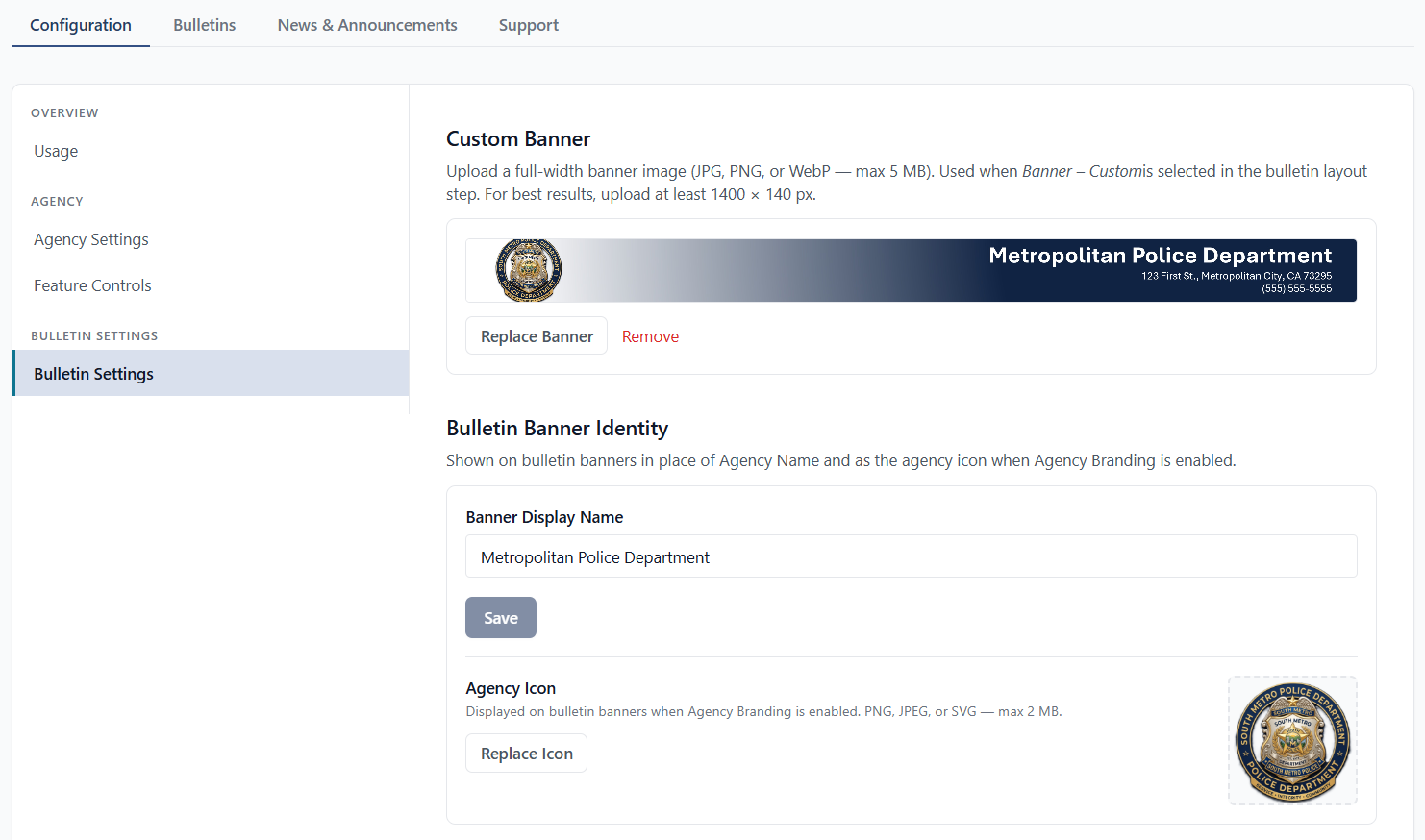Select Usage in the sidebar
The image size is (1425, 840).
(56, 151)
